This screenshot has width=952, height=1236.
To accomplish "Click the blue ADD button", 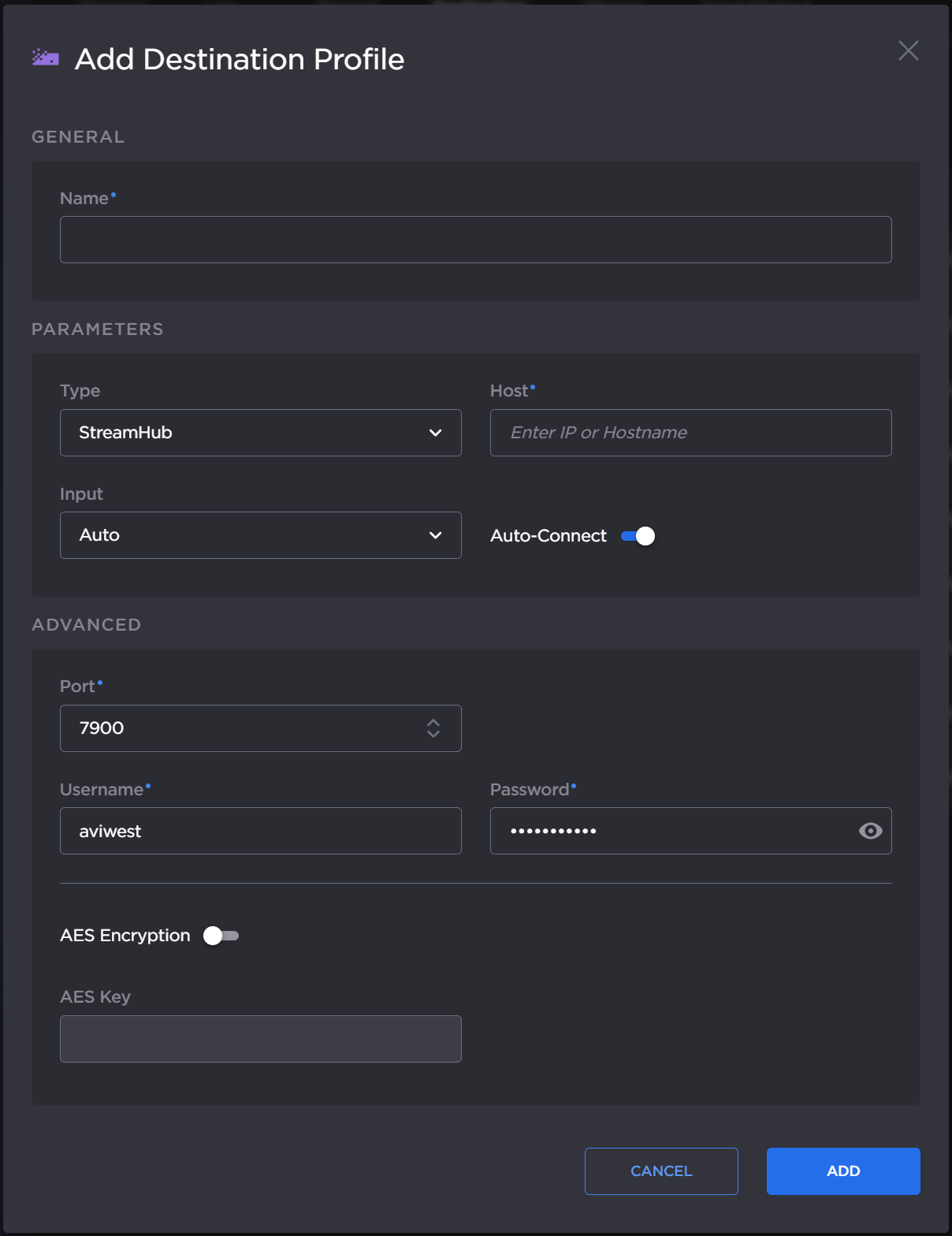I will tap(842, 1171).
